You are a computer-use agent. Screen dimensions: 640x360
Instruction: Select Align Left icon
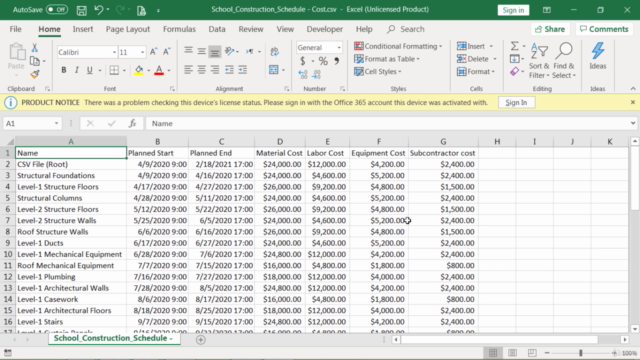coord(188,70)
